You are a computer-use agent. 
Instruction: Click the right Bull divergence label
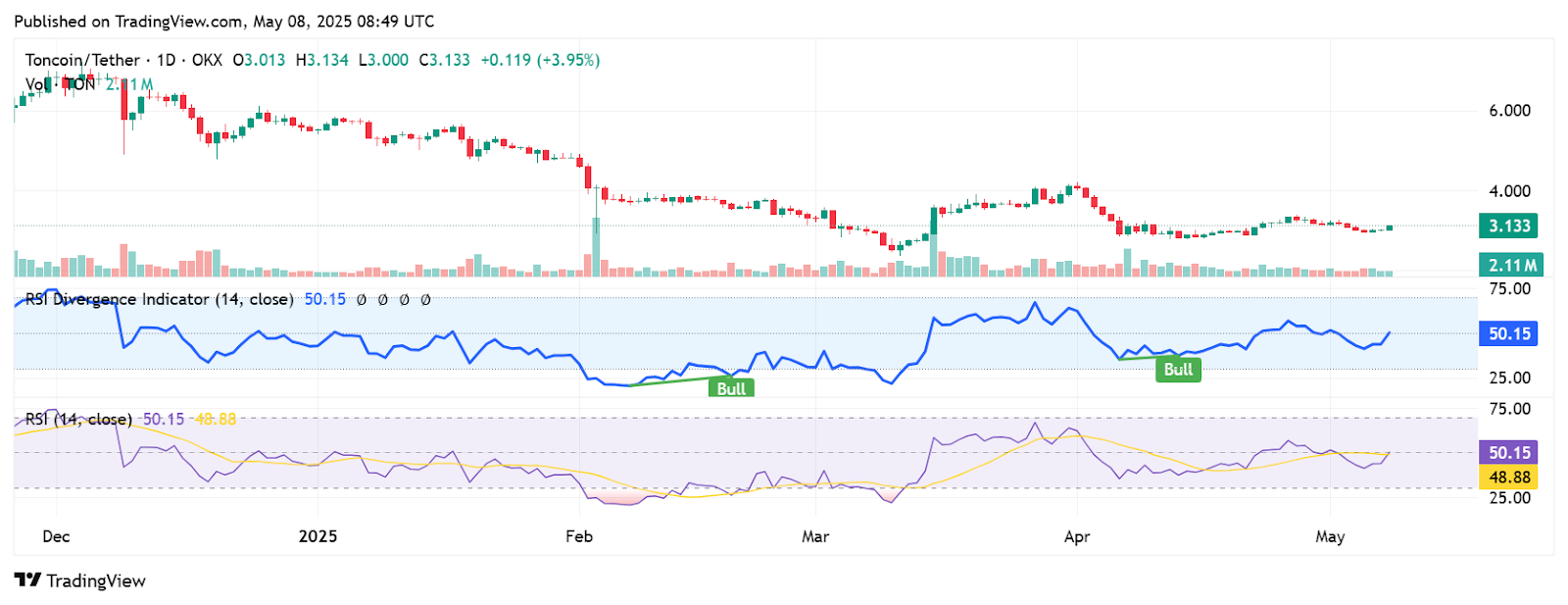click(1178, 369)
